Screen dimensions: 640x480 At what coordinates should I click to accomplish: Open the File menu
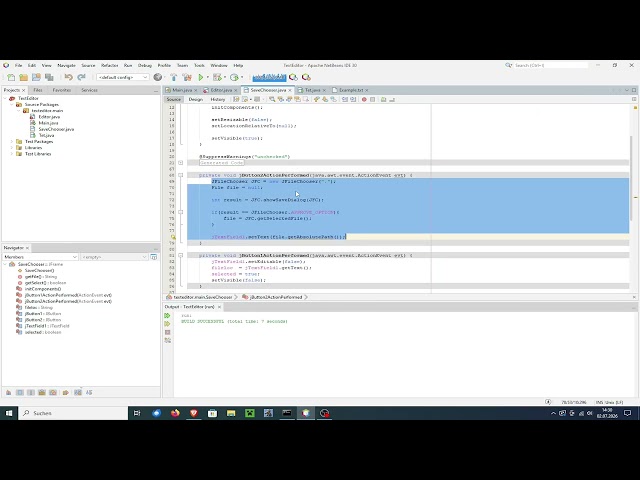tap(18, 65)
